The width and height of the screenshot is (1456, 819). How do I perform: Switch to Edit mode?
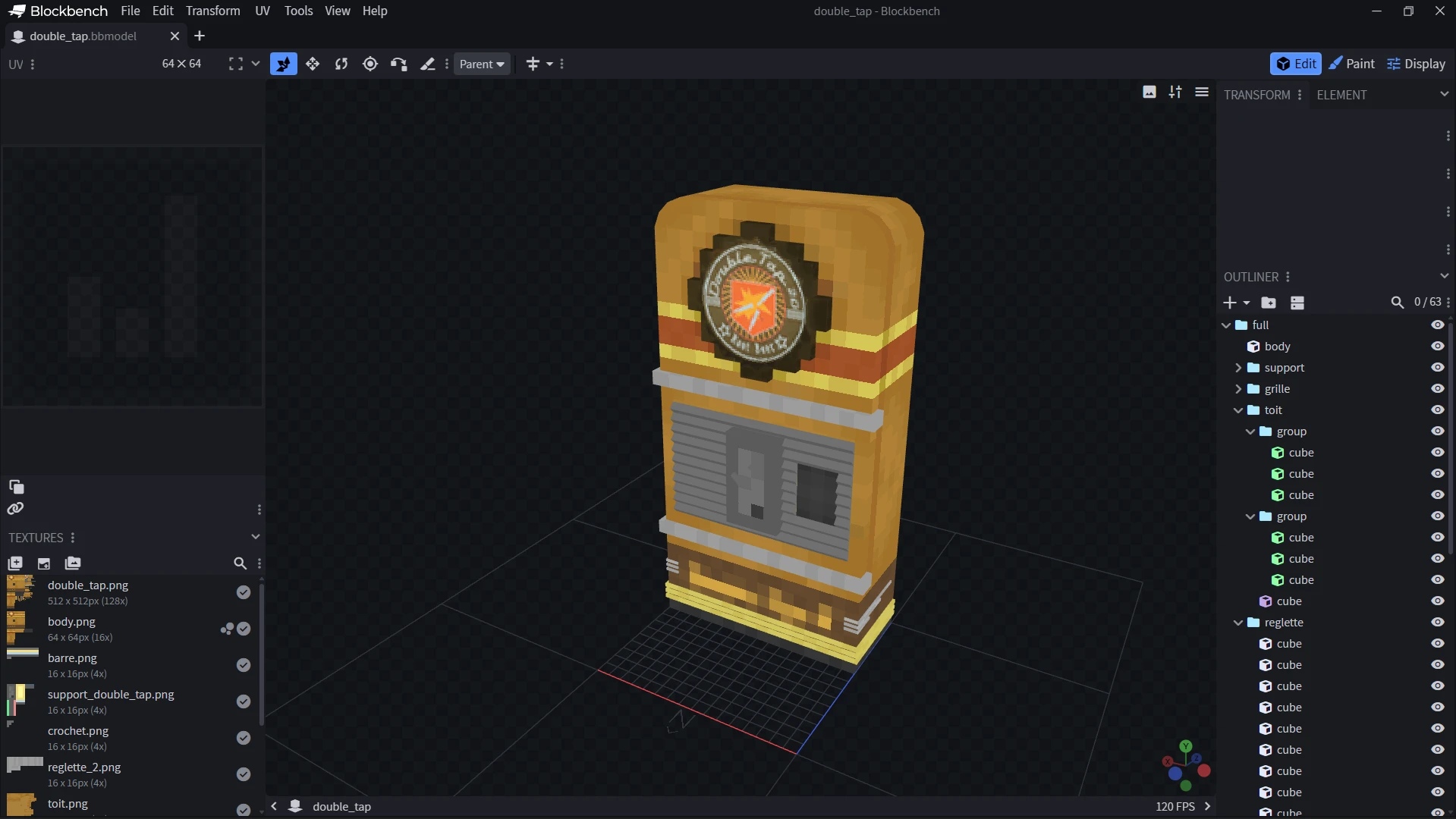pos(1296,64)
